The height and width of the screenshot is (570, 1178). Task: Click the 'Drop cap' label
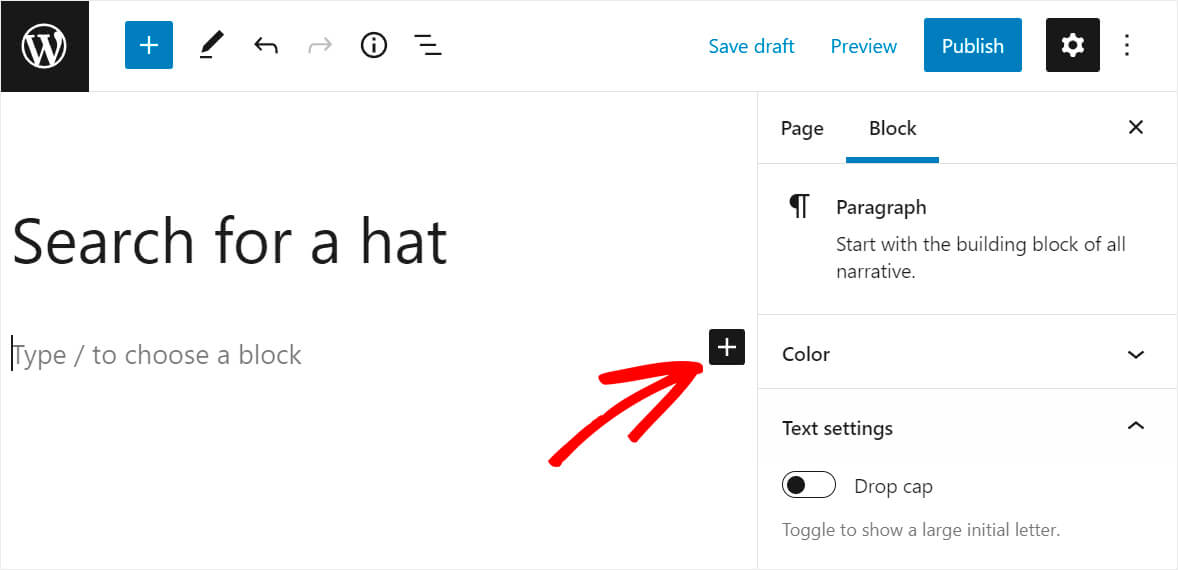tap(893, 487)
